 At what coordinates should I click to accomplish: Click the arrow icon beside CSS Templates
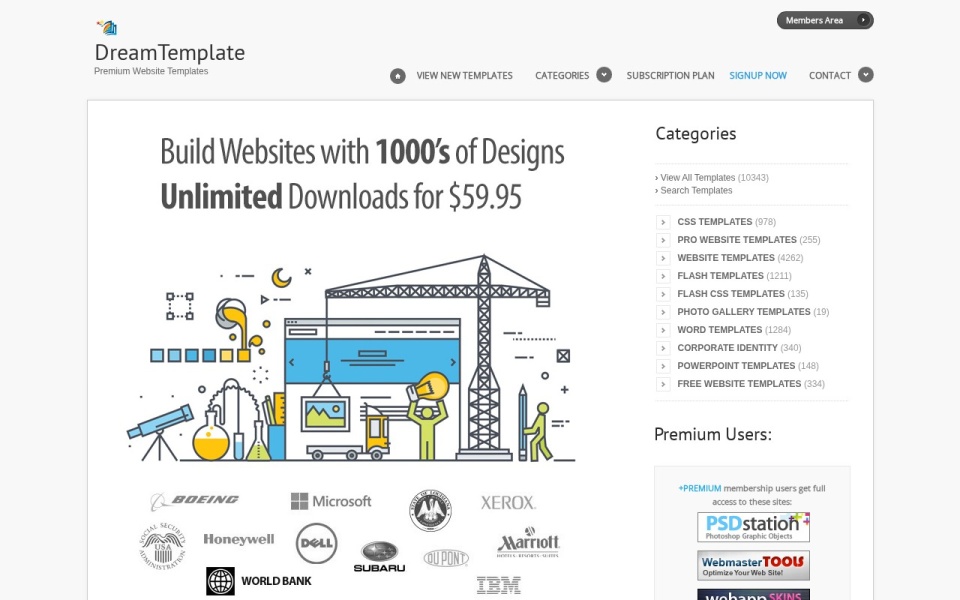(x=663, y=222)
